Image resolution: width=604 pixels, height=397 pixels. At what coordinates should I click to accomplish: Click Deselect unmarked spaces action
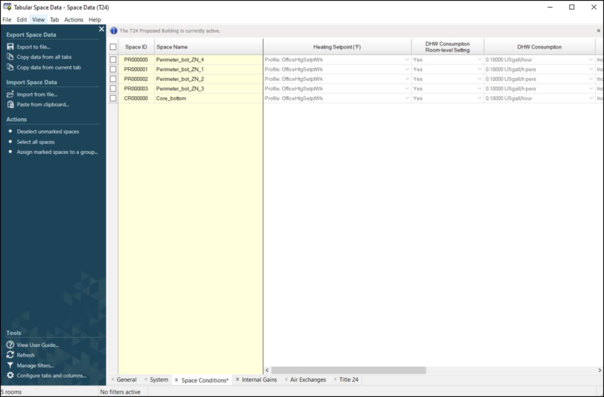point(48,132)
